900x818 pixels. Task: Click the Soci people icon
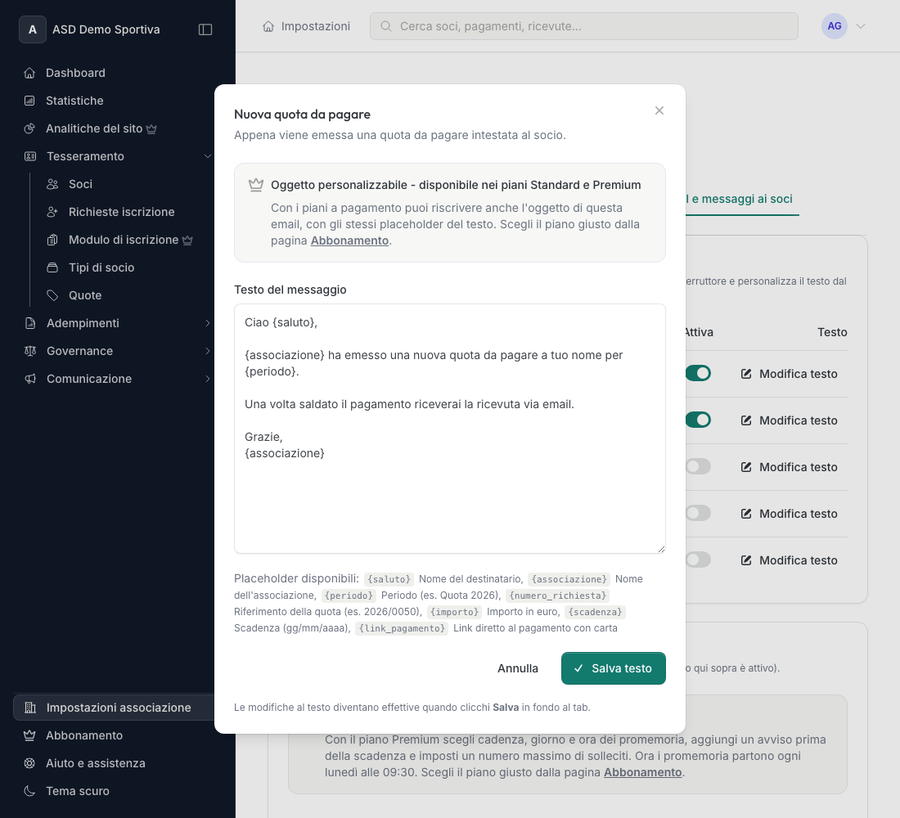pos(52,184)
